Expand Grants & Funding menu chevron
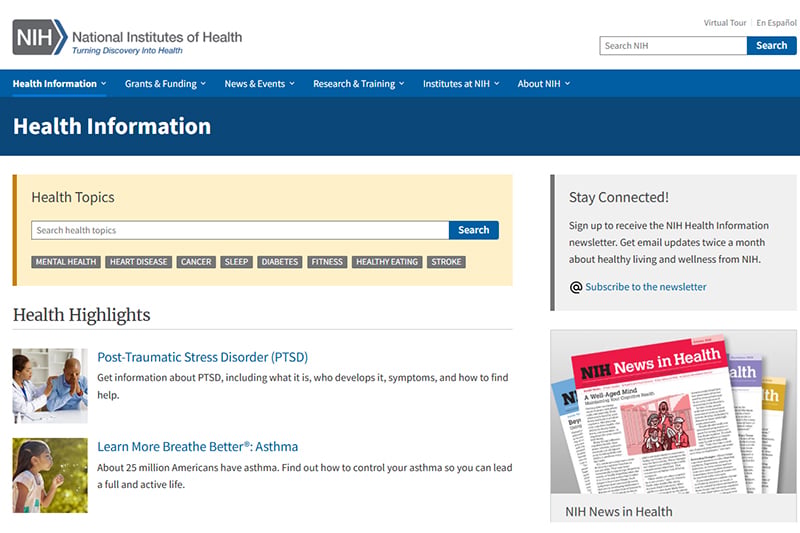The width and height of the screenshot is (800, 533). pyautogui.click(x=203, y=83)
